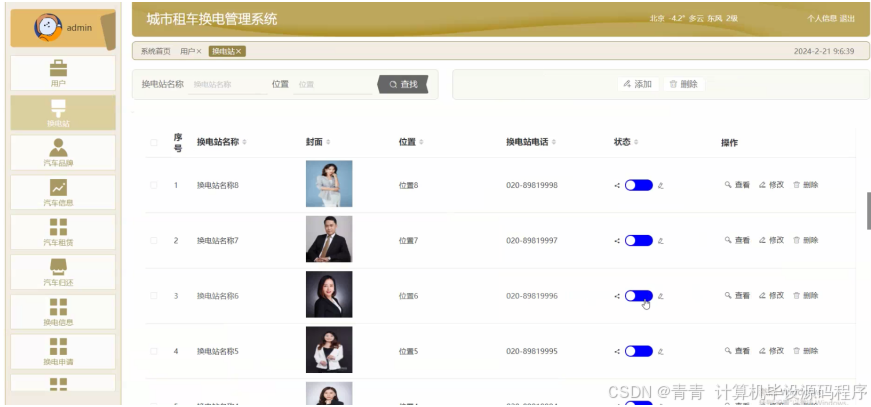The width and height of the screenshot is (871, 407).
Task: Focus the 换电站名称 search field
Action: 228,84
